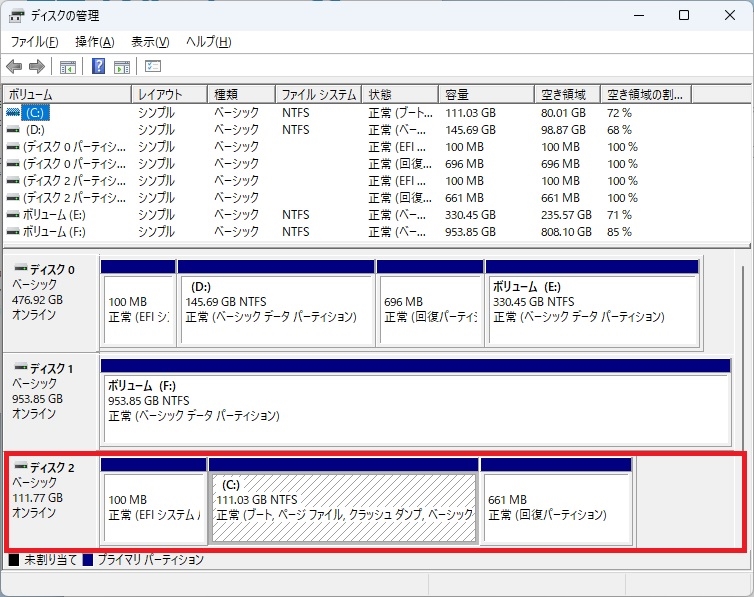Click the ボリューム (E:) row drive icon
Image resolution: width=754 pixels, height=597 pixels.
pos(13,215)
